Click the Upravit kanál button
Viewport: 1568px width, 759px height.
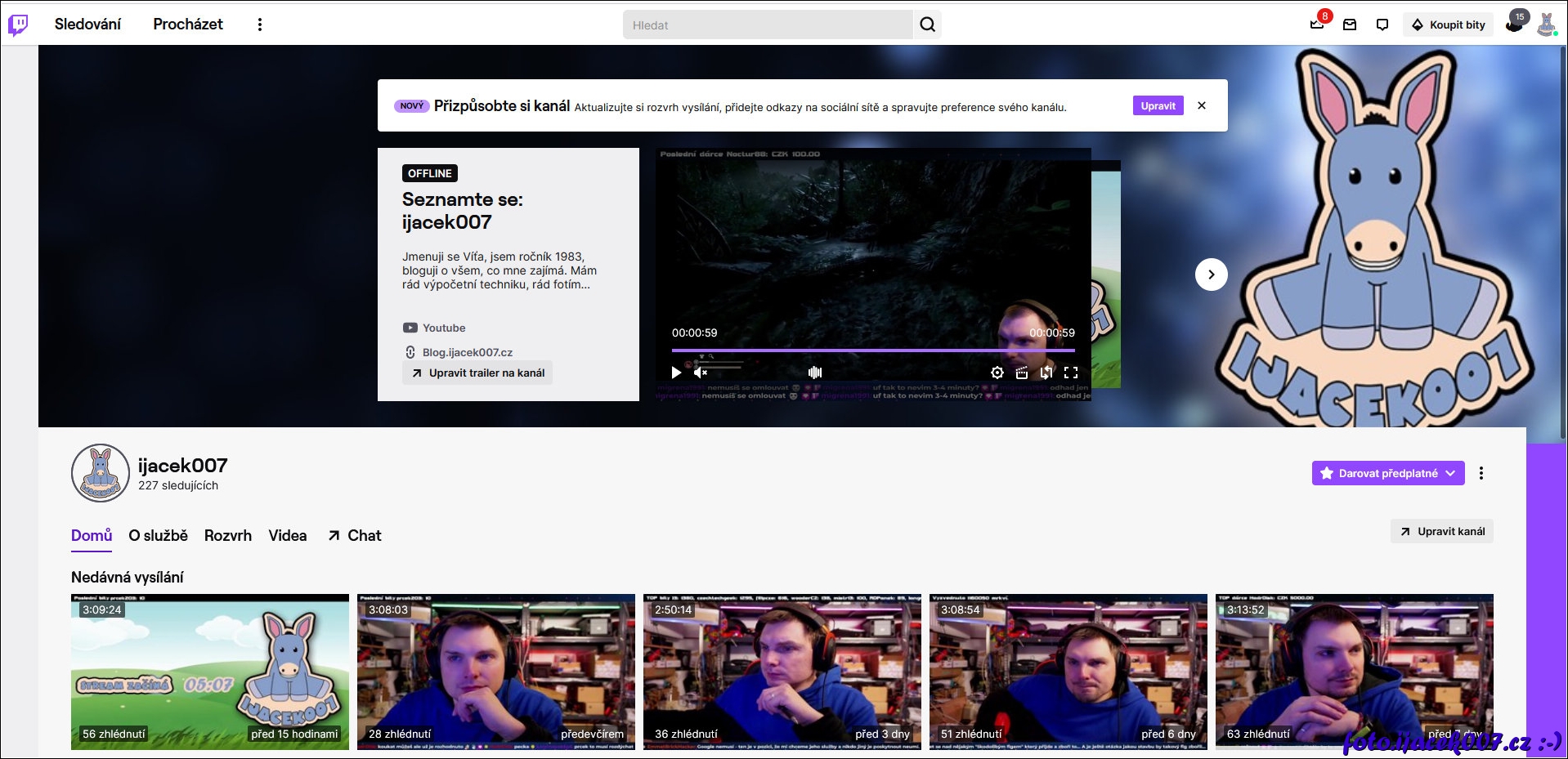point(1442,531)
